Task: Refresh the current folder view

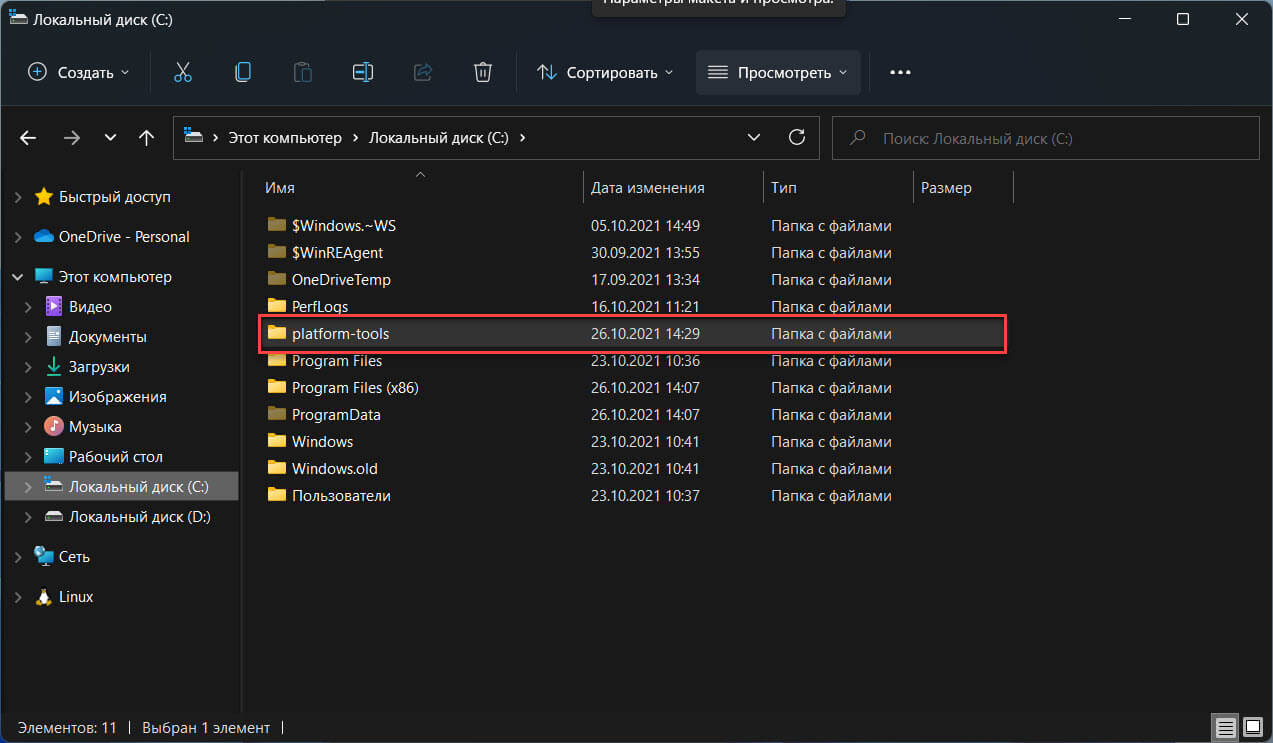Action: coord(797,137)
